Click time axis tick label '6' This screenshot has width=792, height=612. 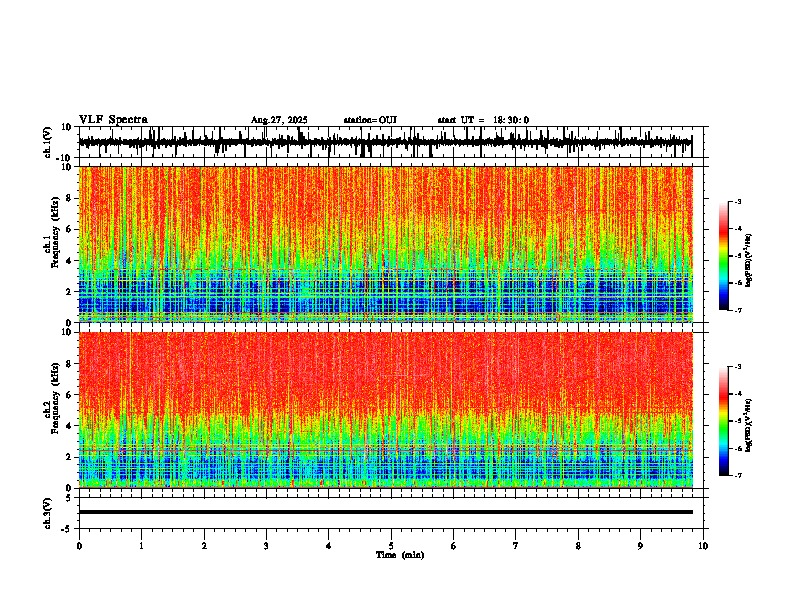pos(454,546)
